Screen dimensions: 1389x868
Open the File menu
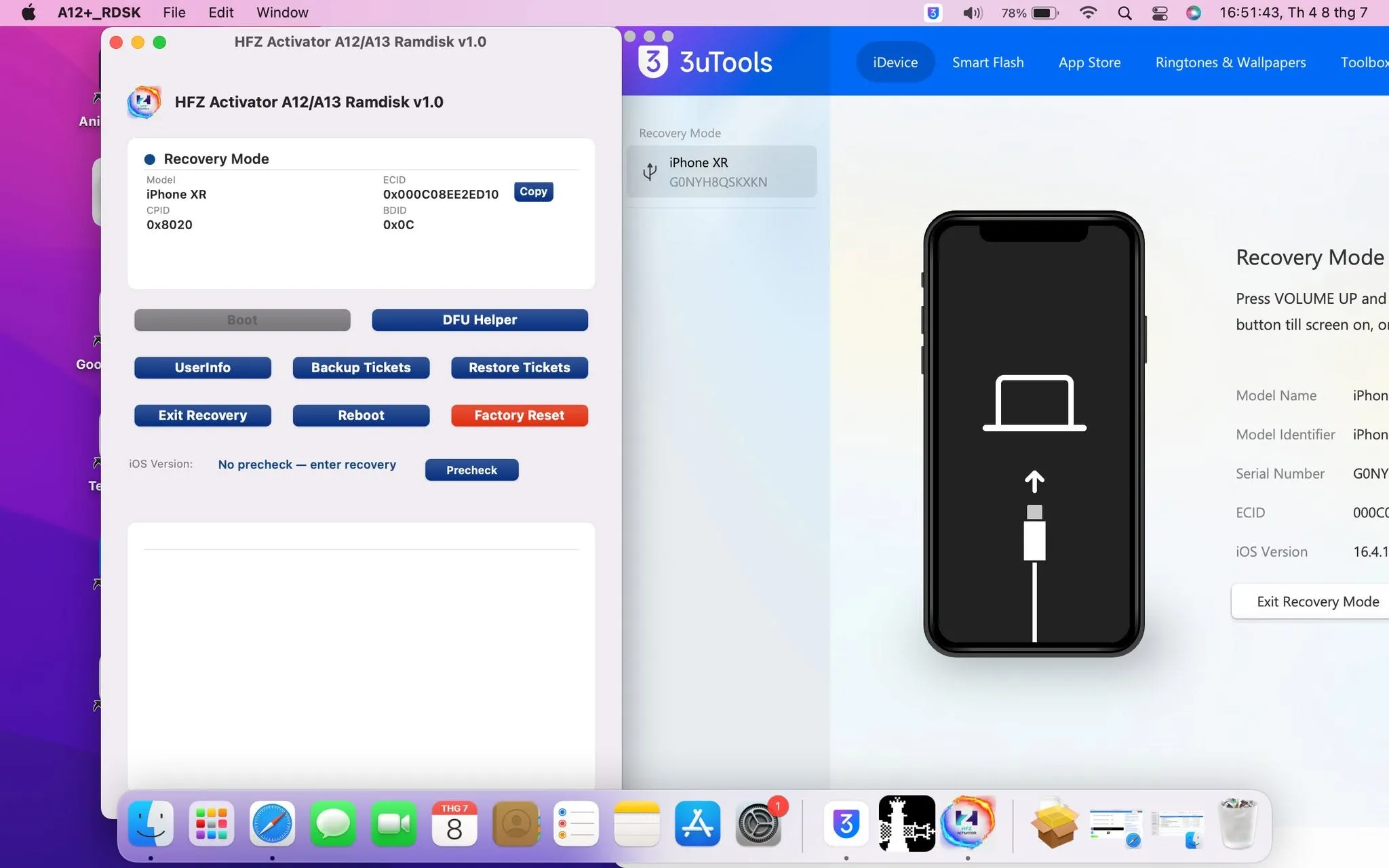(x=174, y=12)
